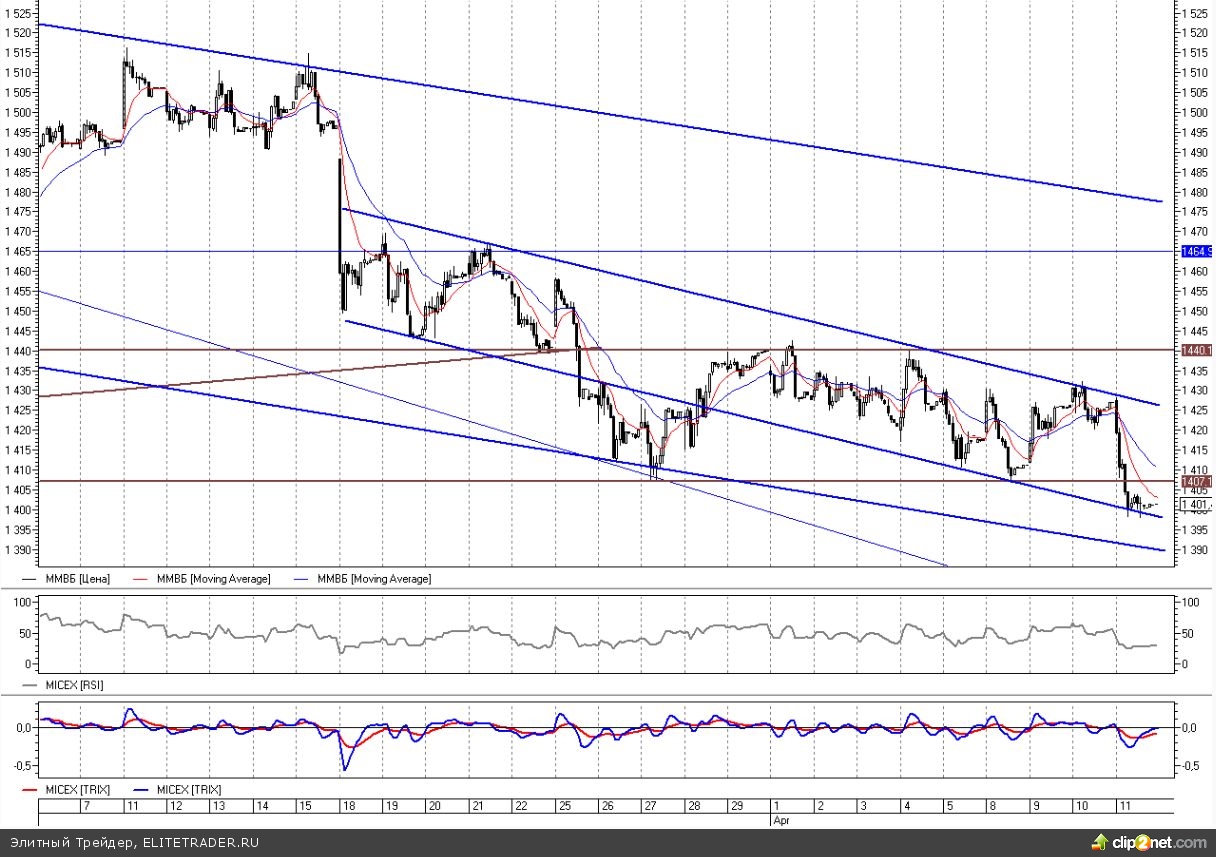Toggle the blue ММВБ [Moving Average] legend entry
The width and height of the screenshot is (1216, 857).
point(370,579)
